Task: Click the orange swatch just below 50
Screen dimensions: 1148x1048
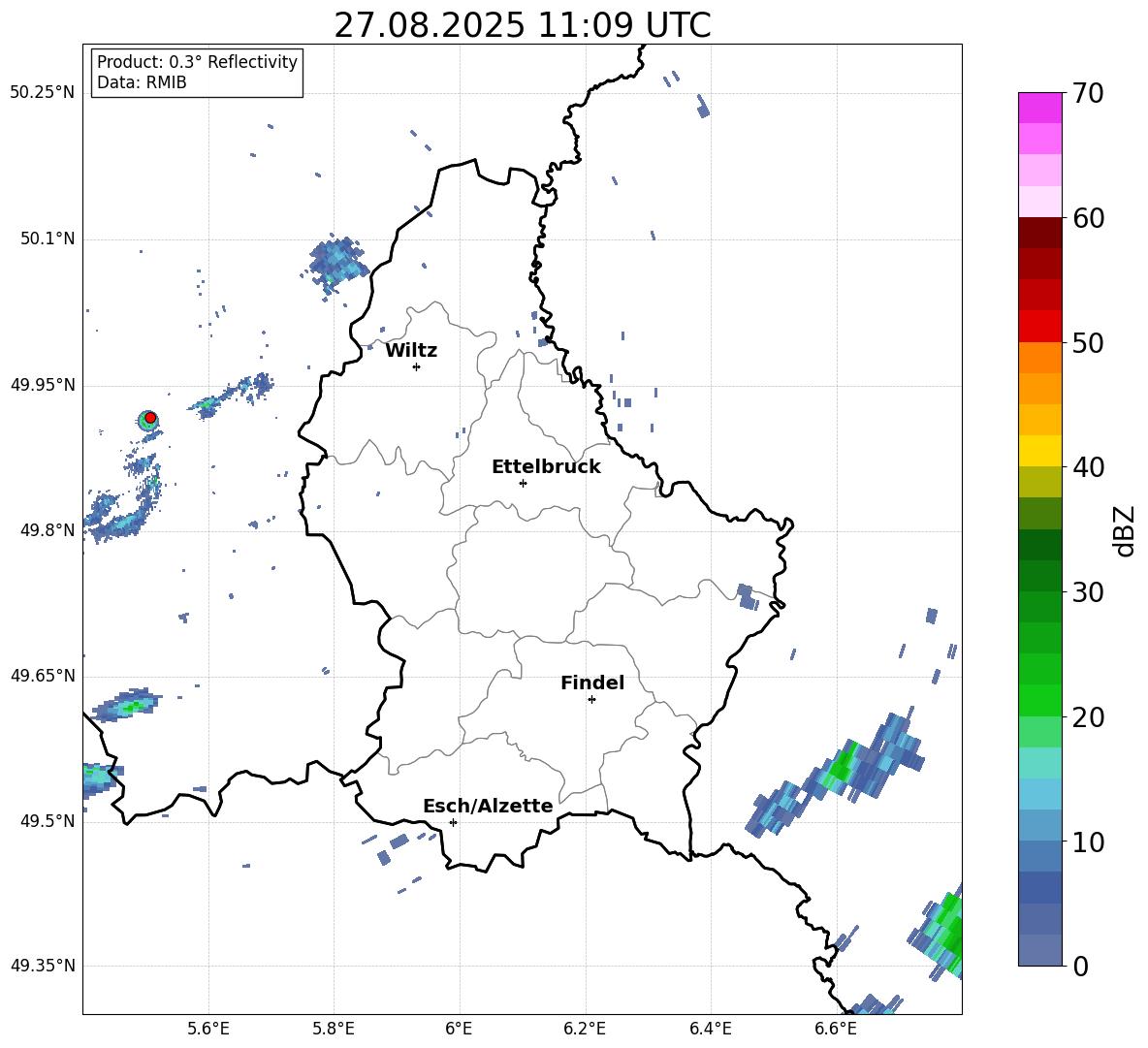Action: (1039, 357)
